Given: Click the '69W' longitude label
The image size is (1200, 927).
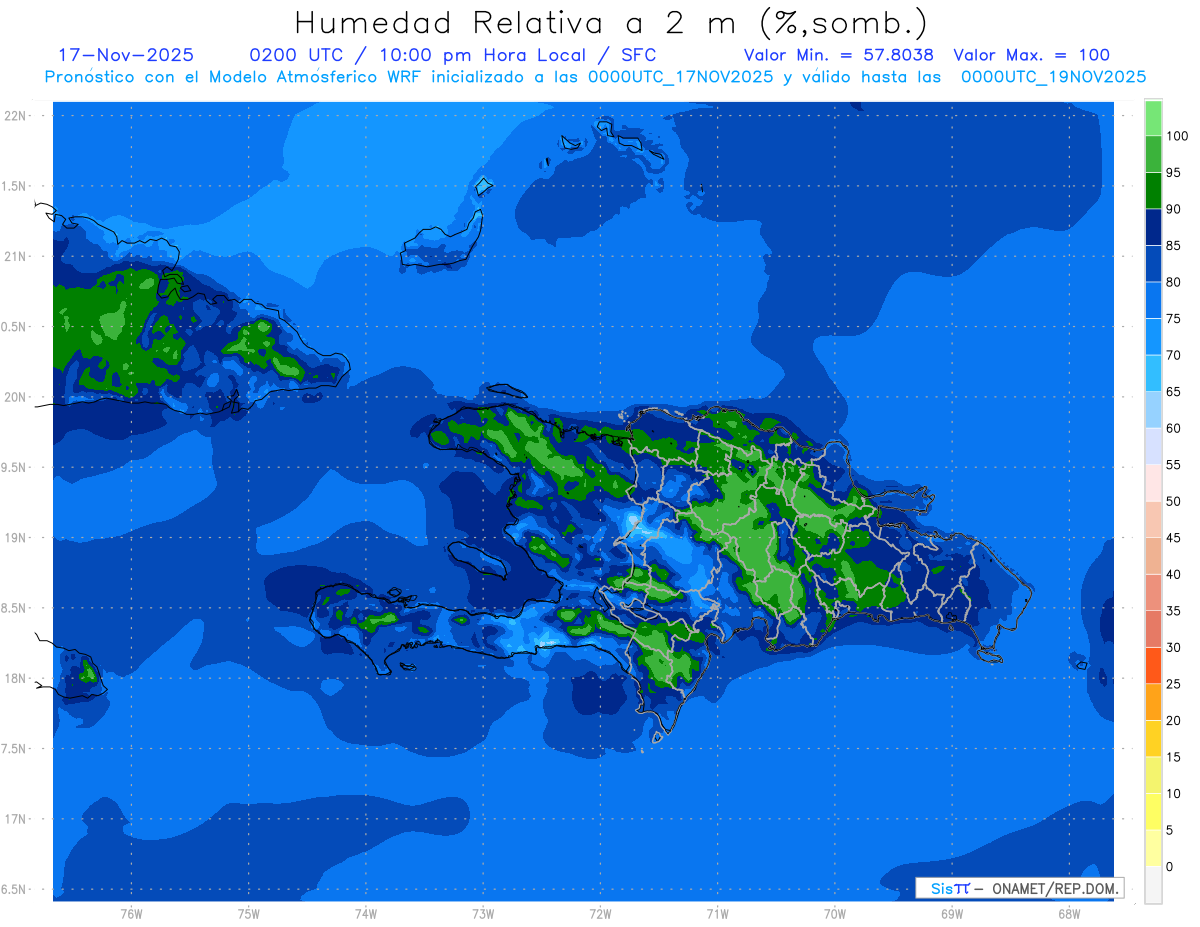Looking at the screenshot, I should (952, 913).
